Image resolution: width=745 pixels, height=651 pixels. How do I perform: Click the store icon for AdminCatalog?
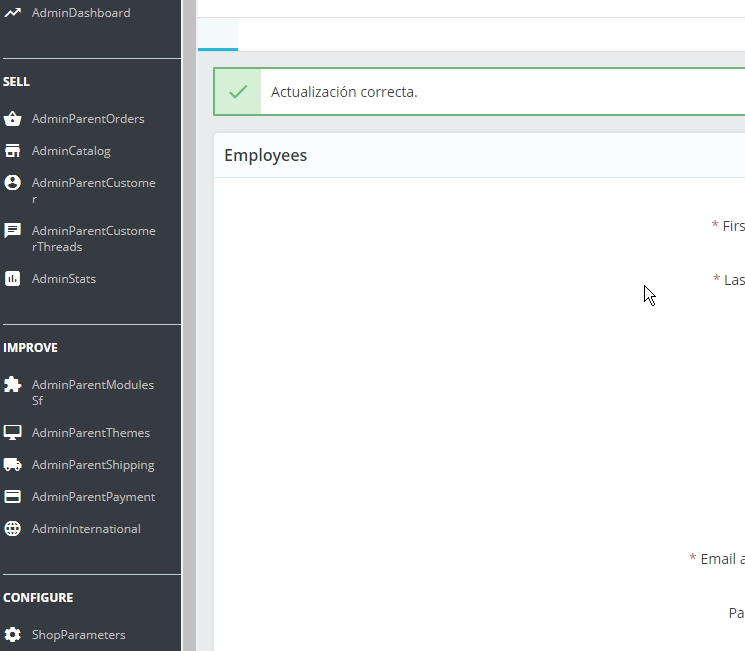(x=12, y=151)
